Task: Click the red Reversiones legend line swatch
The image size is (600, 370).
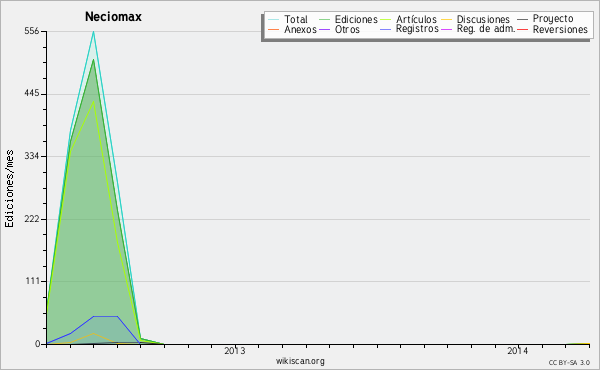Action: click(x=522, y=29)
